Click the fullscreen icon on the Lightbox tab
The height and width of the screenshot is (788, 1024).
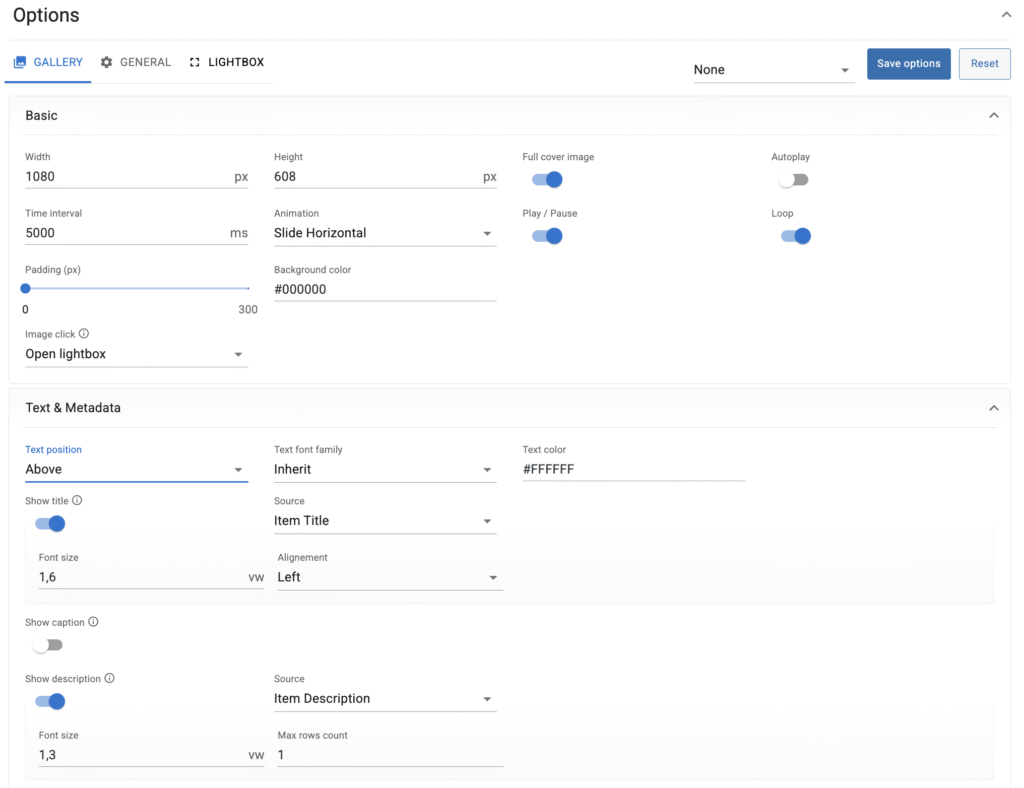(x=195, y=62)
